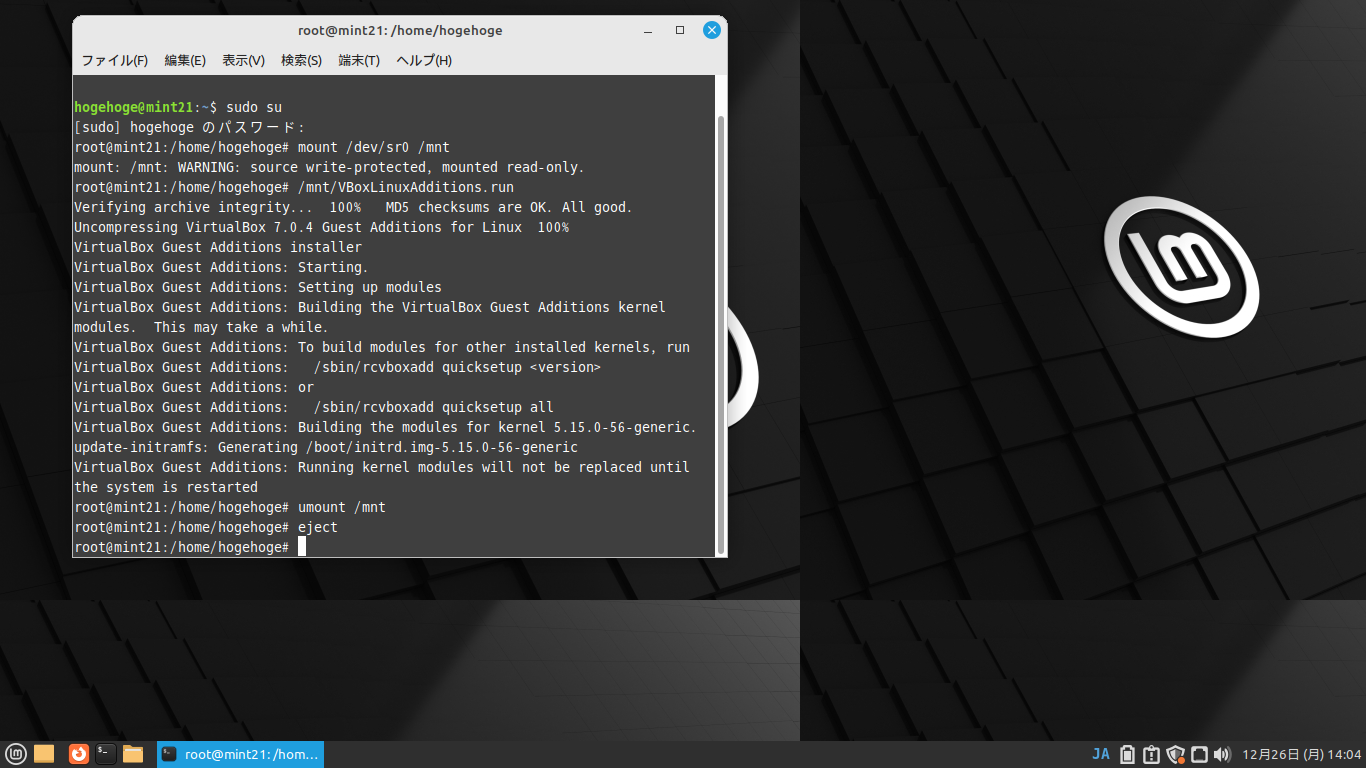The image size is (1366, 768).
Task: Click 'the system is restarted' line
Action: tap(166, 487)
